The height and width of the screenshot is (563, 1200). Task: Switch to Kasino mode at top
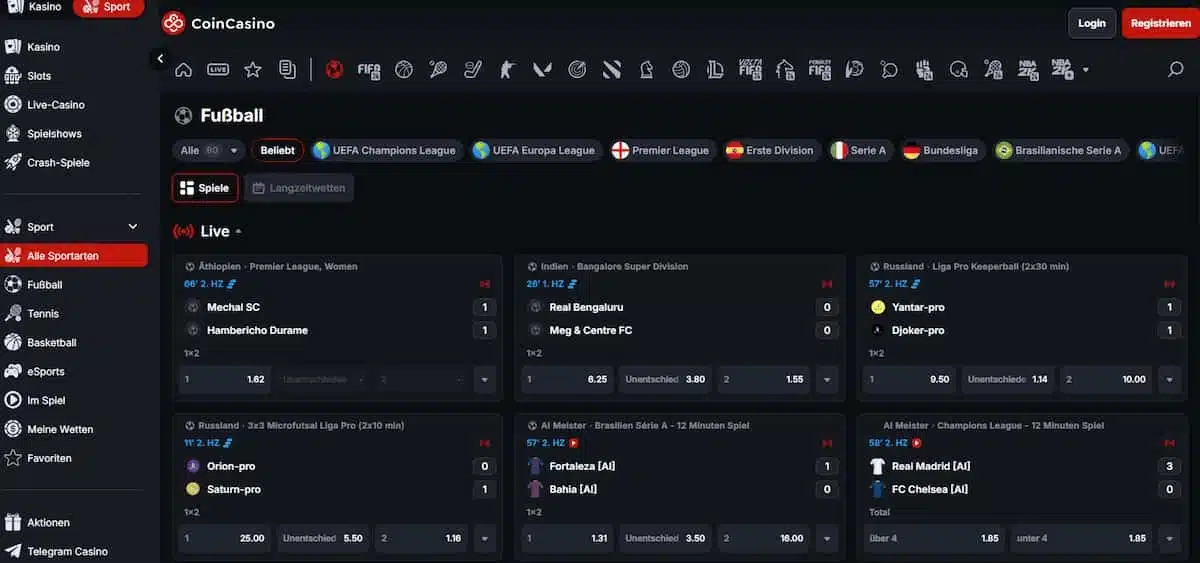pyautogui.click(x=35, y=7)
